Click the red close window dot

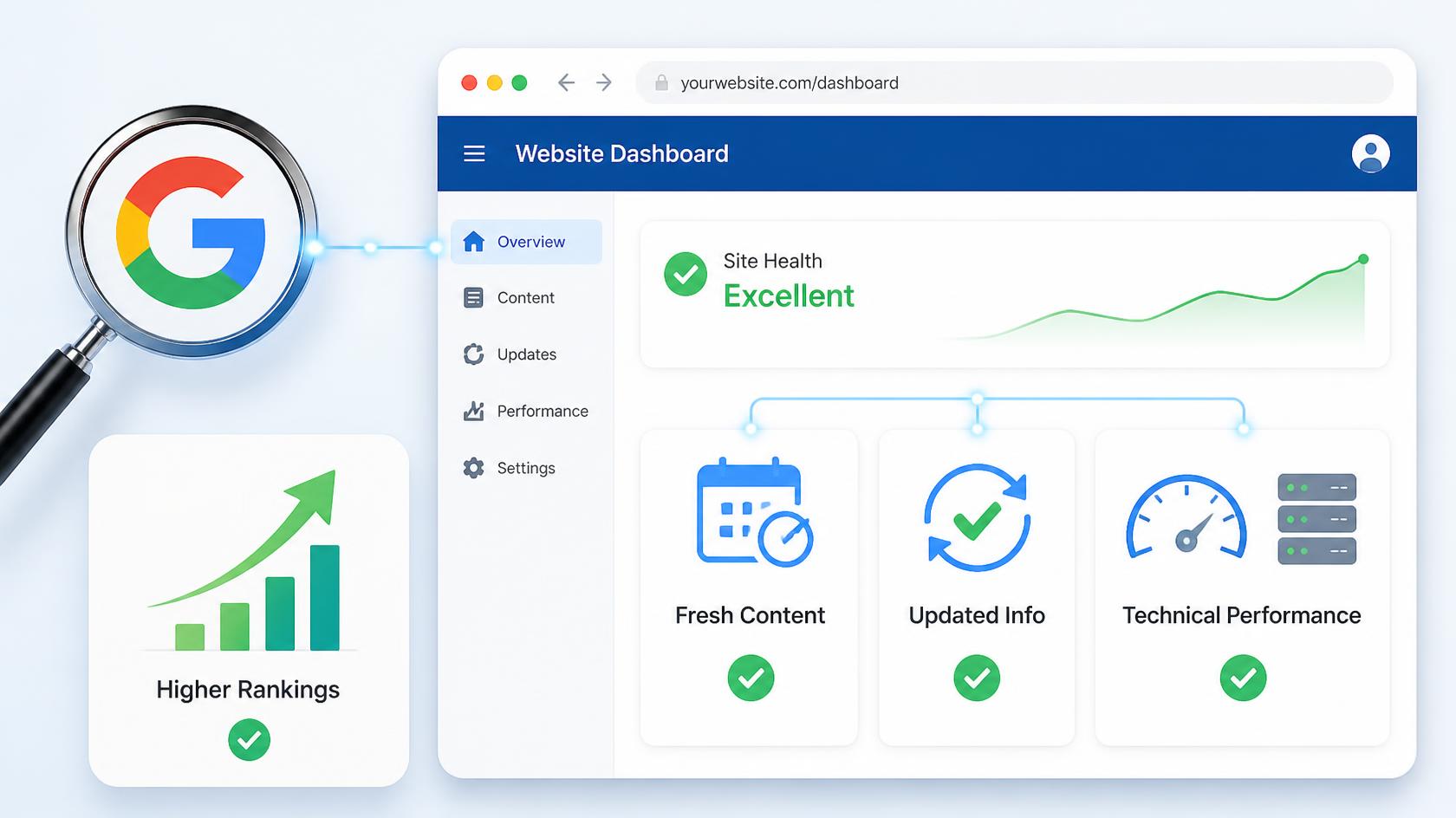point(469,82)
